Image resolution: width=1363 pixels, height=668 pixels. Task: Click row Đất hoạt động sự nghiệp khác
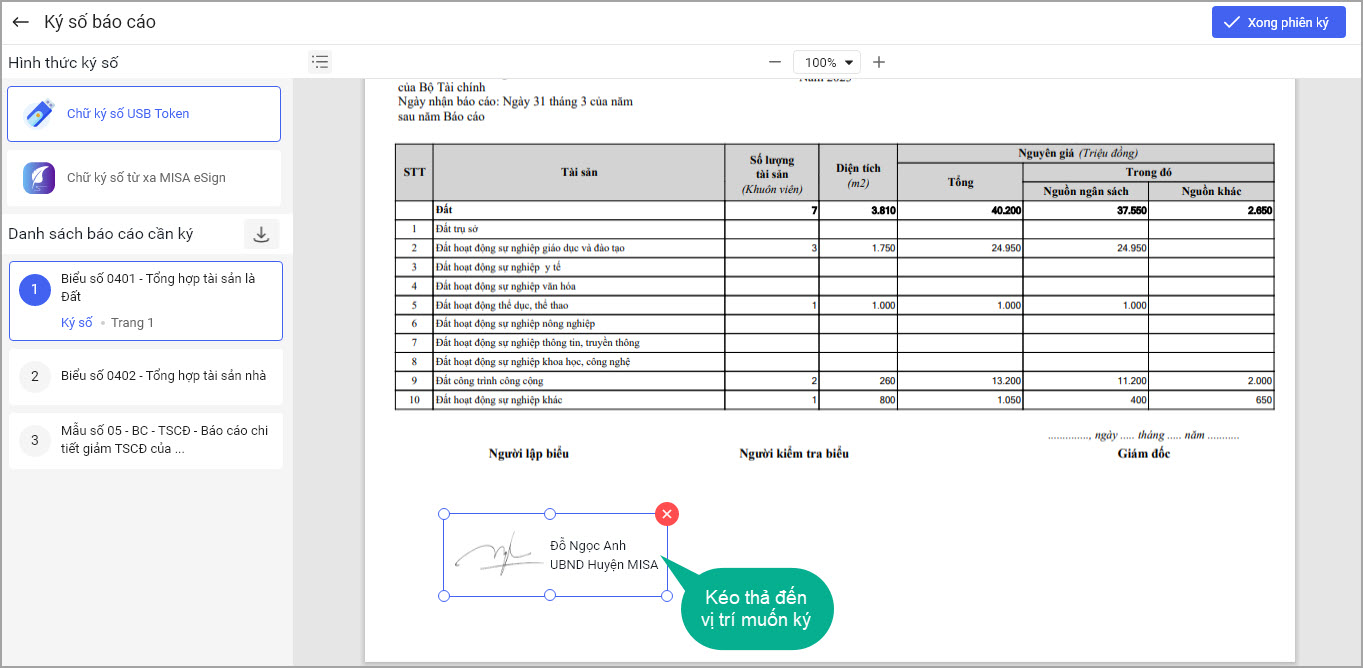pos(834,400)
